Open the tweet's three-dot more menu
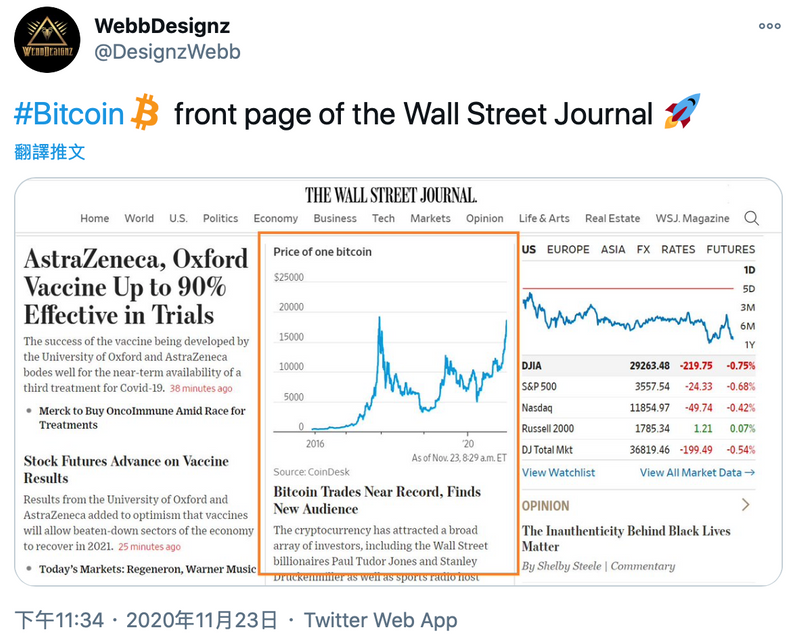 click(769, 26)
